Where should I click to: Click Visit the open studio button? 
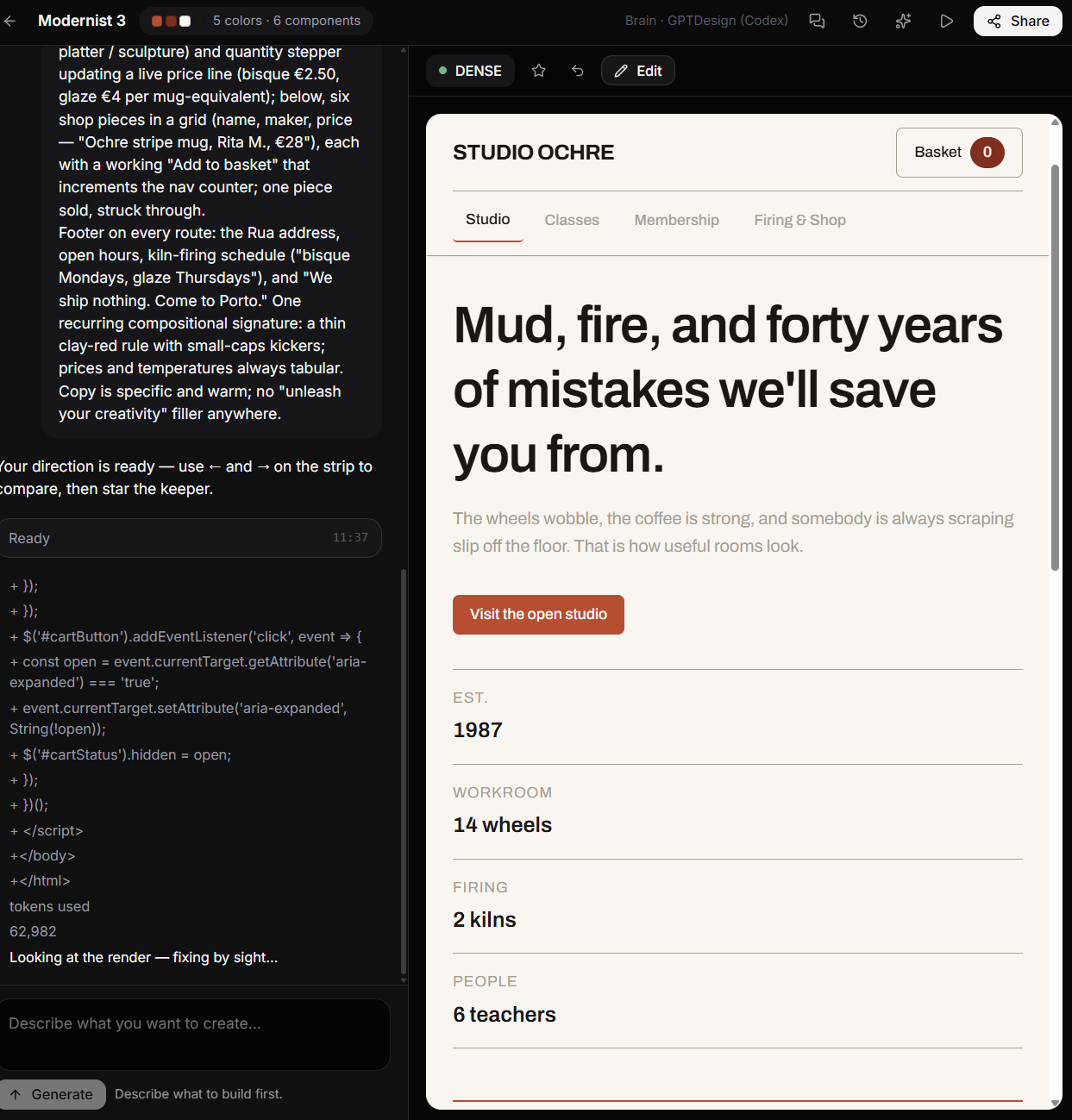[538, 615]
